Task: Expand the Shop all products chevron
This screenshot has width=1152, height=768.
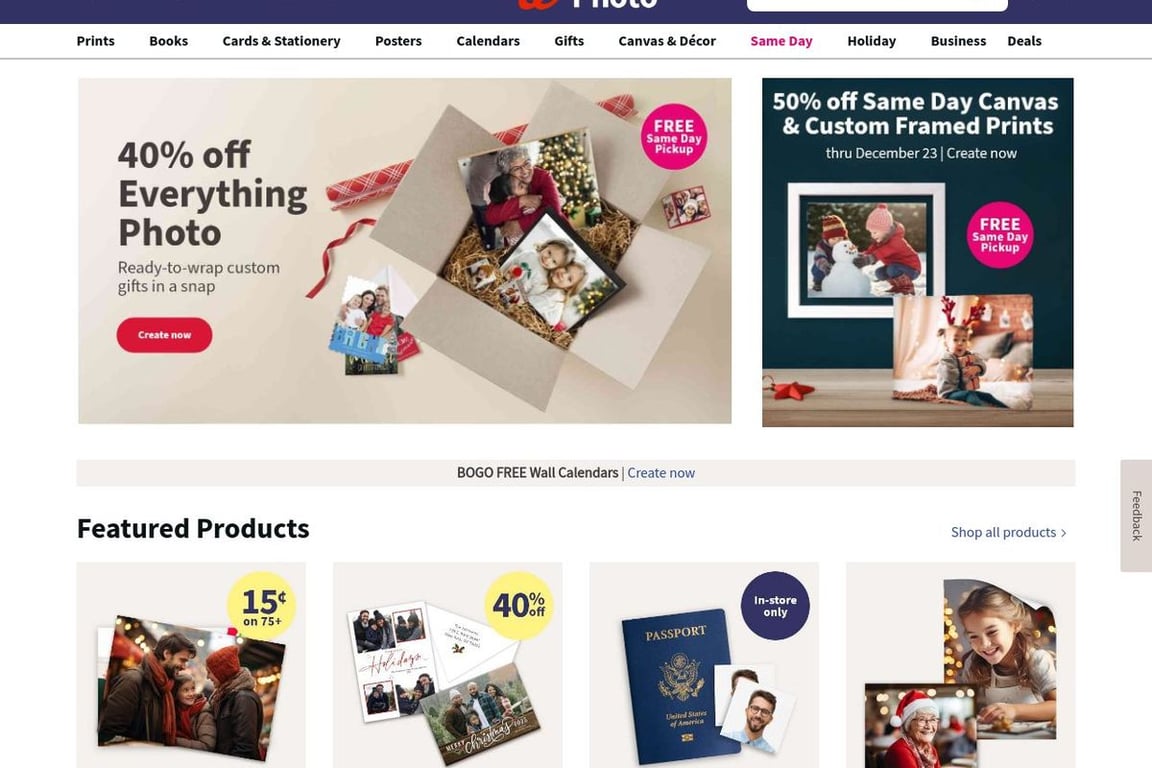Action: click(x=1063, y=533)
